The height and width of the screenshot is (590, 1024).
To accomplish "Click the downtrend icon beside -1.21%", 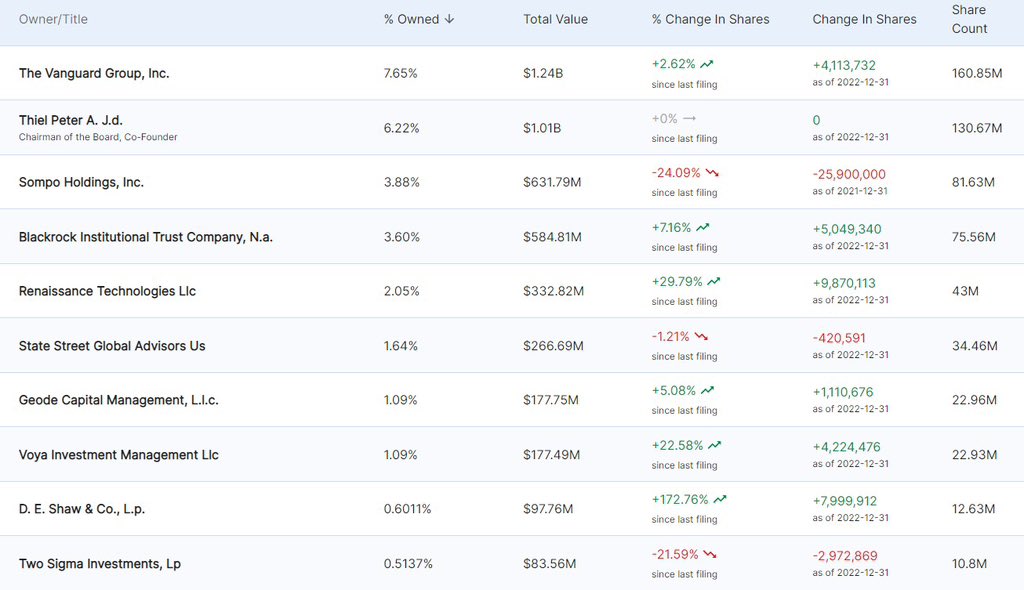I will pos(701,337).
